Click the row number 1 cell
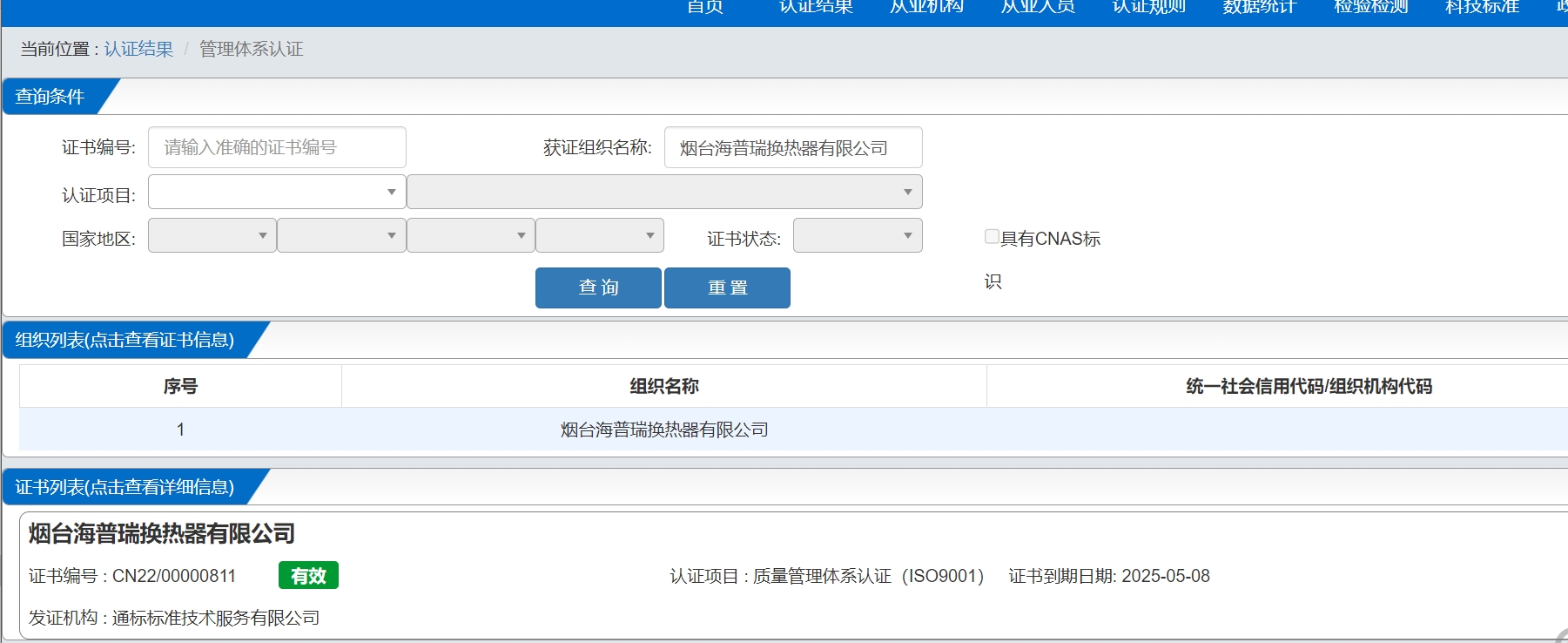The image size is (1568, 643). point(180,430)
